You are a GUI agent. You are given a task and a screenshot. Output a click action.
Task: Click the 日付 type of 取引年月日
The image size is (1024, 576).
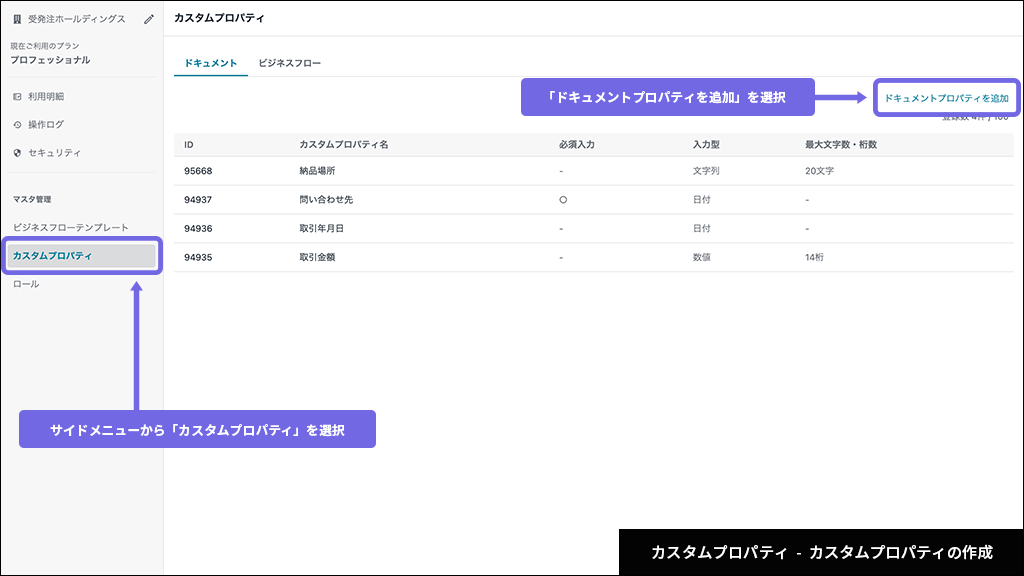[x=701, y=229]
